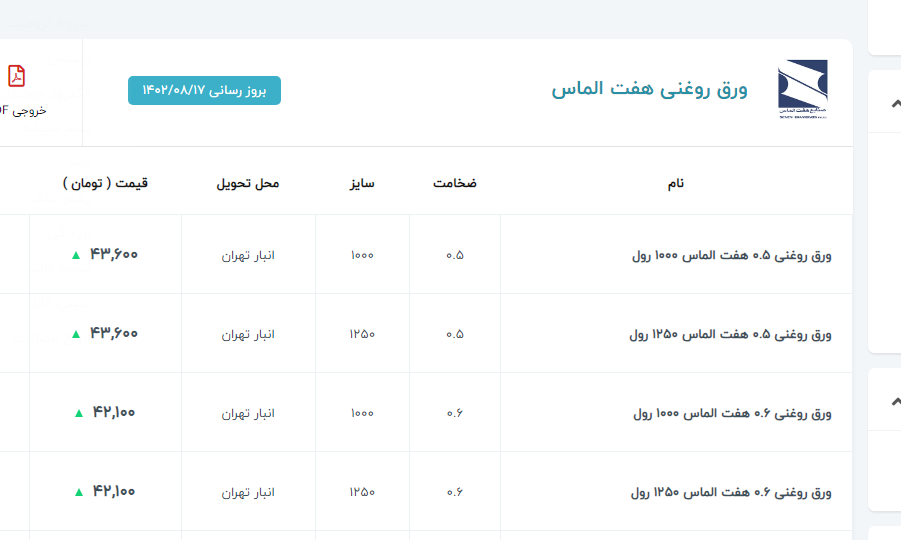Viewport: 901px width, 540px height.
Task: Sort by the 'سایز' size column header
Action: [362, 183]
